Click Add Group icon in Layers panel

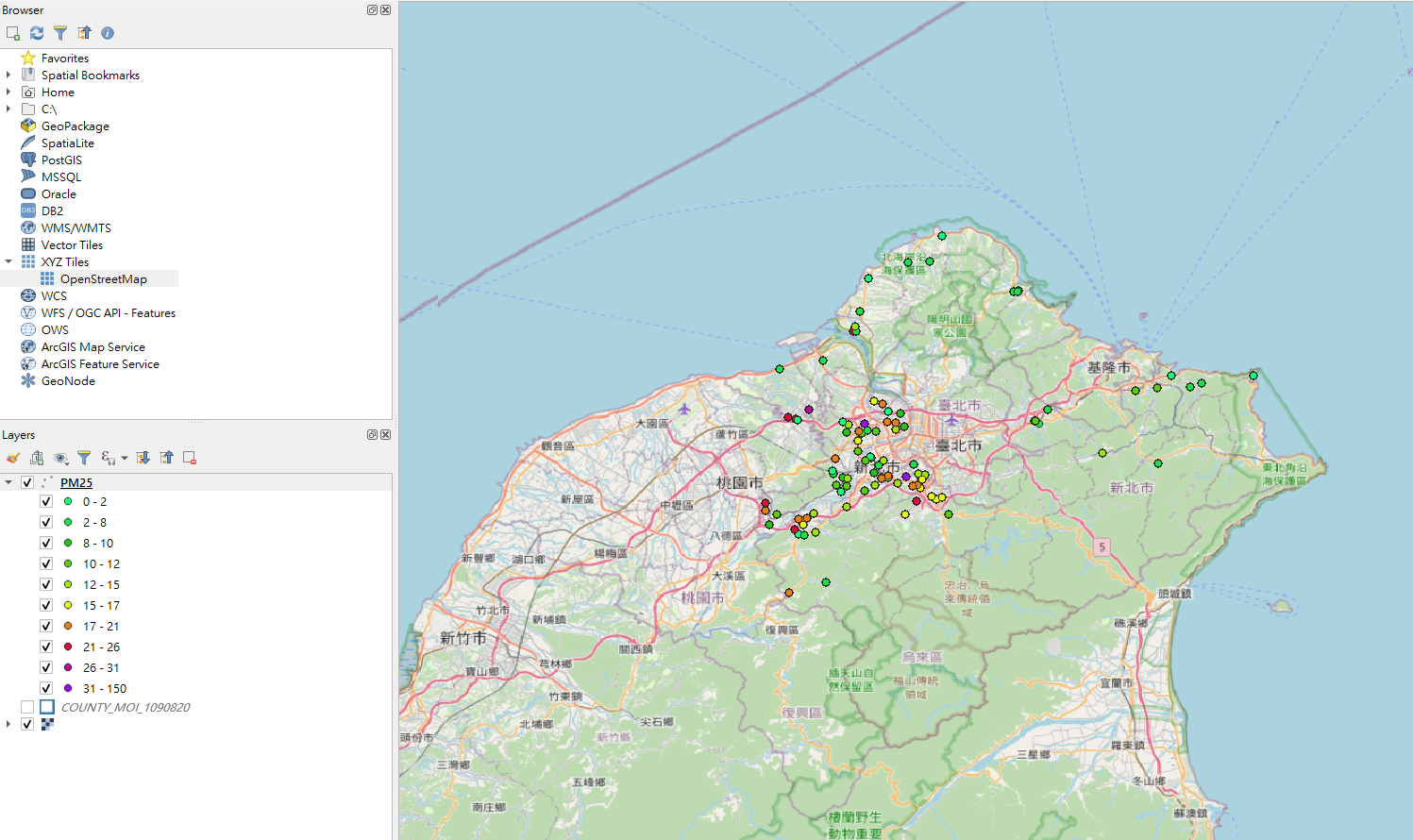37,458
